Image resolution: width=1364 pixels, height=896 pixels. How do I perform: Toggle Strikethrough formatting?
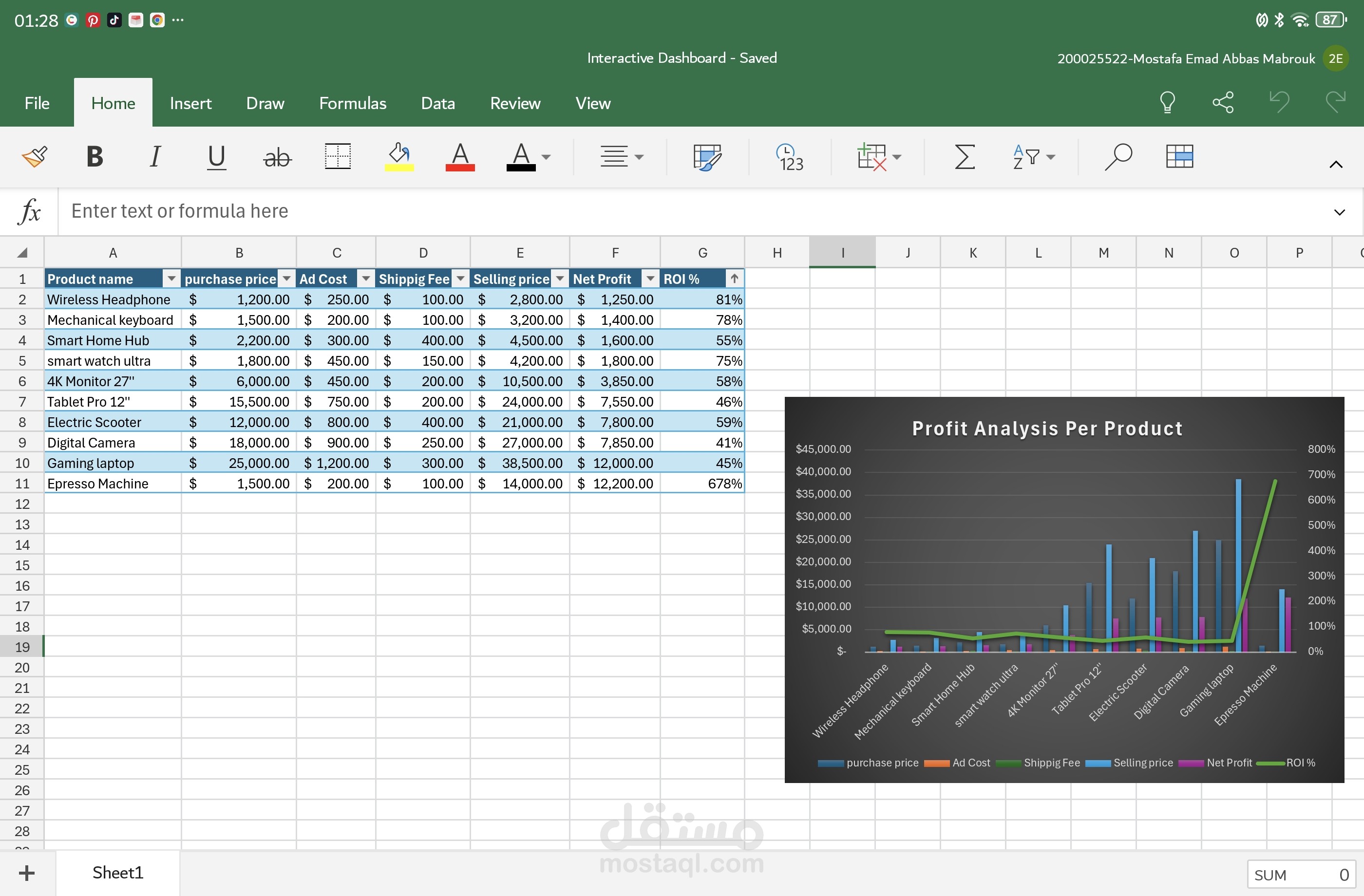coord(277,157)
